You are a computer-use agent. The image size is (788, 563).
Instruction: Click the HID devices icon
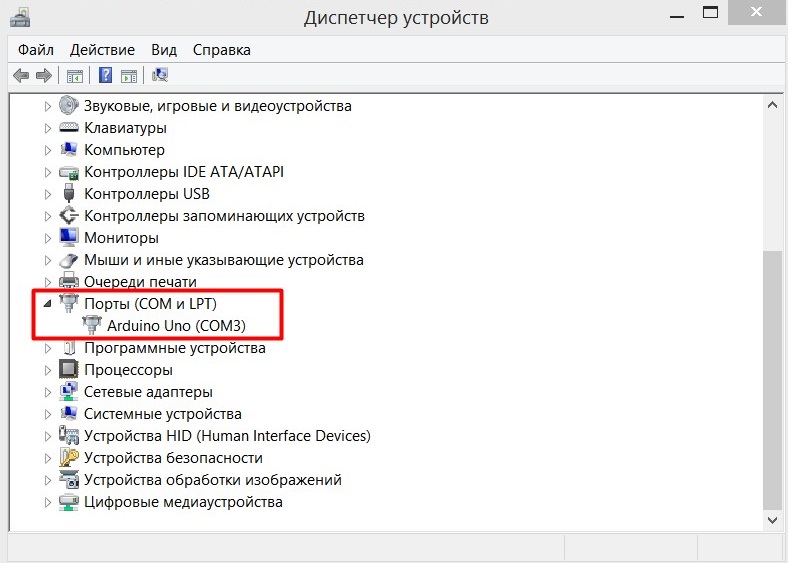[x=69, y=435]
